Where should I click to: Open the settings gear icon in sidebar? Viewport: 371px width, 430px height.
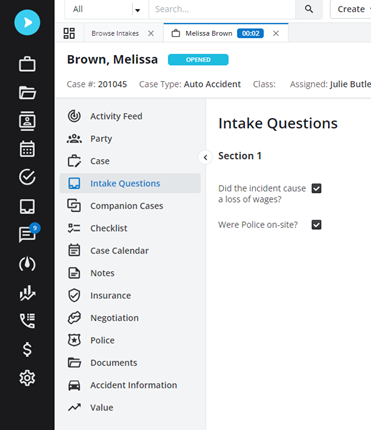click(x=27, y=378)
